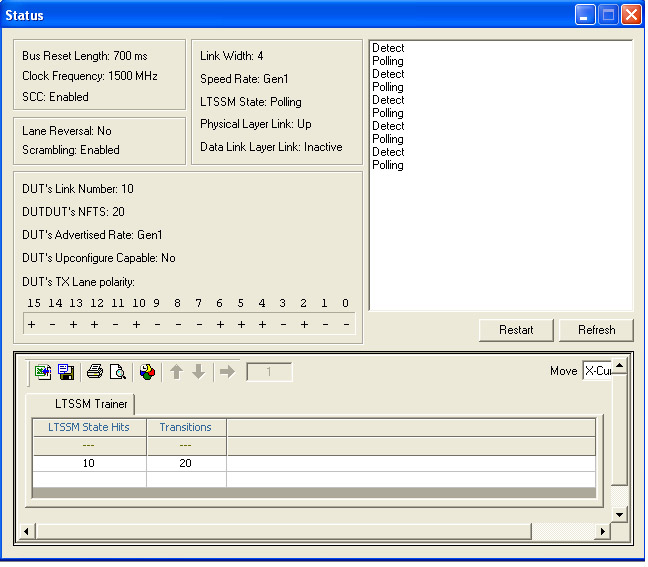Click LTSSM State: Polling text

(251, 102)
